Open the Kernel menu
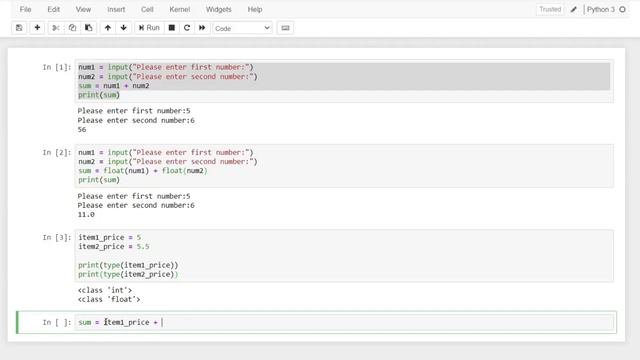This screenshot has height=360, width=640. coord(180,9)
